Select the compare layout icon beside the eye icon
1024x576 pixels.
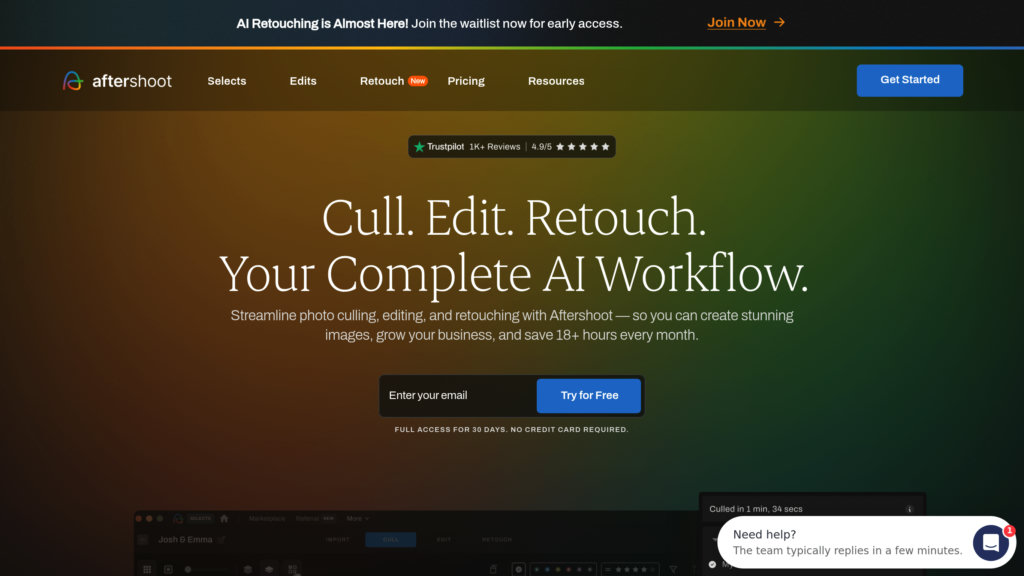tap(294, 570)
